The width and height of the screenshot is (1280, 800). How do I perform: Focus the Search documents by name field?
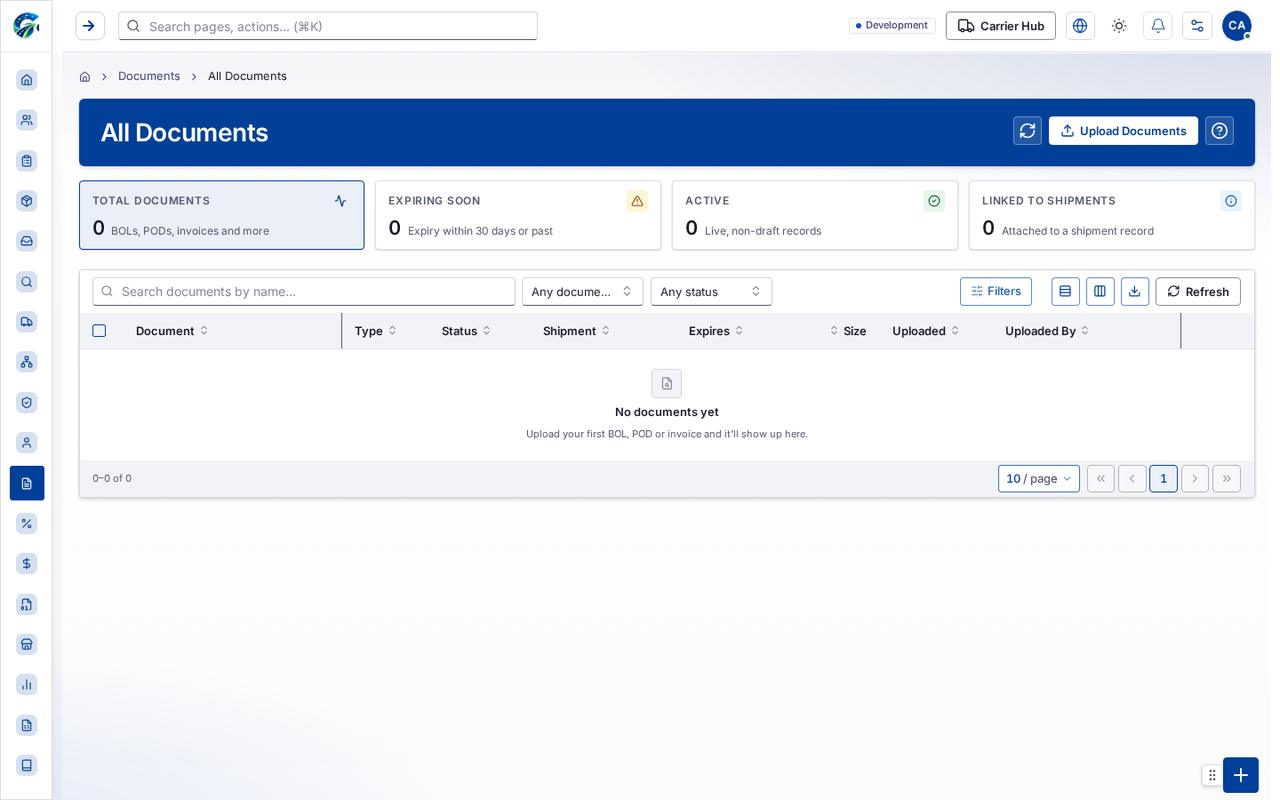pyautogui.click(x=304, y=292)
